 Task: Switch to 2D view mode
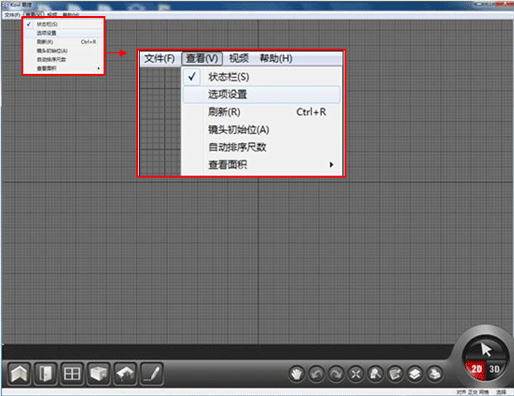click(476, 369)
